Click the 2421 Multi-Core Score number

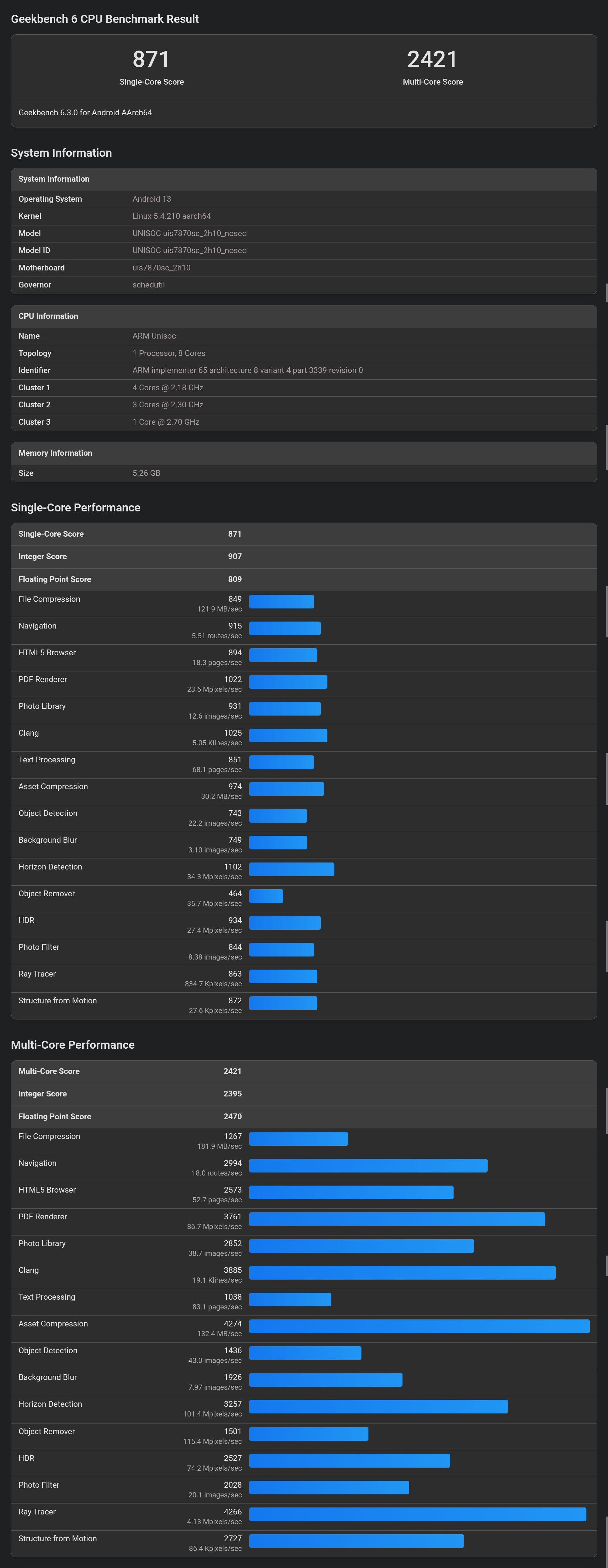(x=432, y=59)
